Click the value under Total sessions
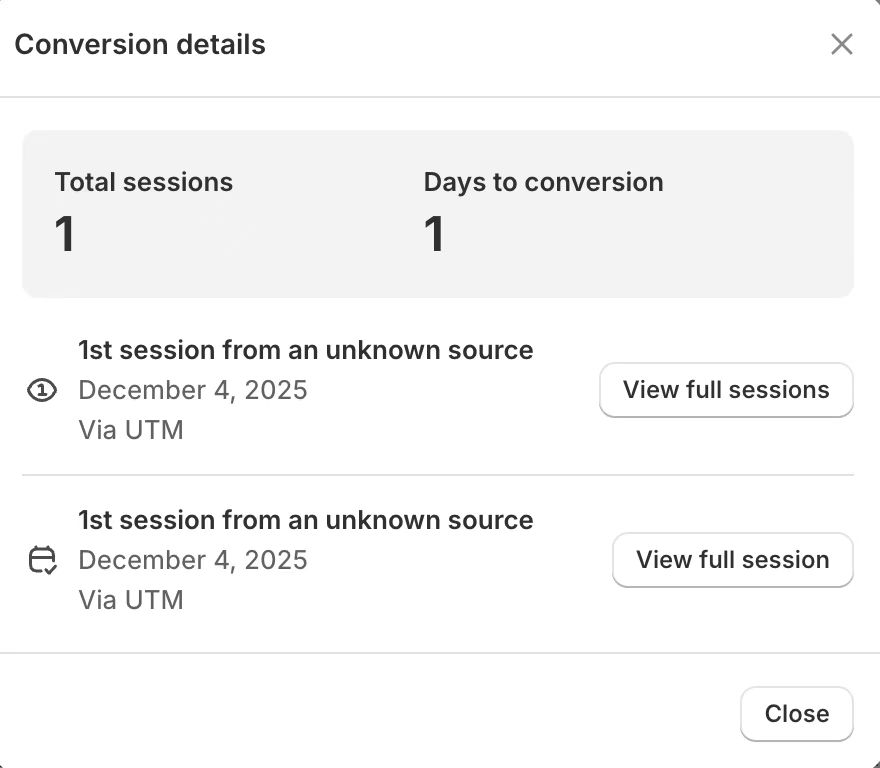 click(x=65, y=235)
